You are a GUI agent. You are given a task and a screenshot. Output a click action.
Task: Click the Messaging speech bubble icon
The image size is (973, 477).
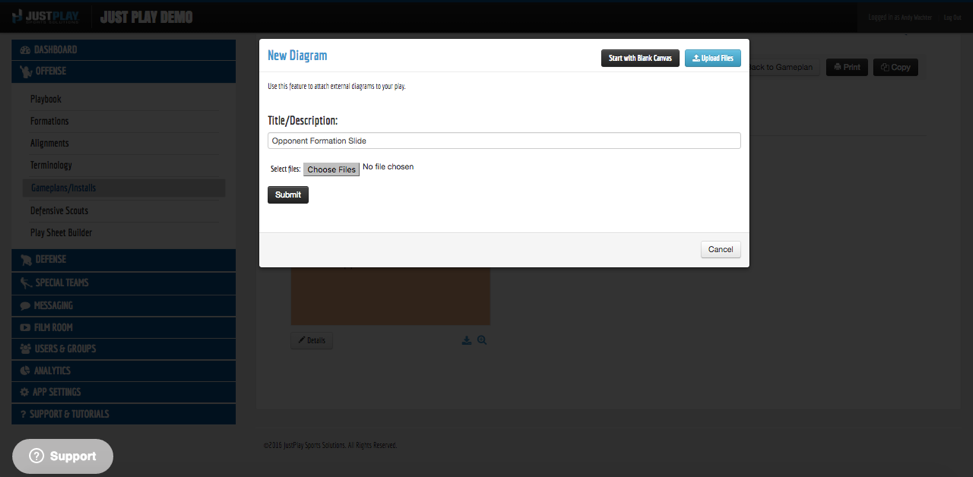(x=25, y=305)
